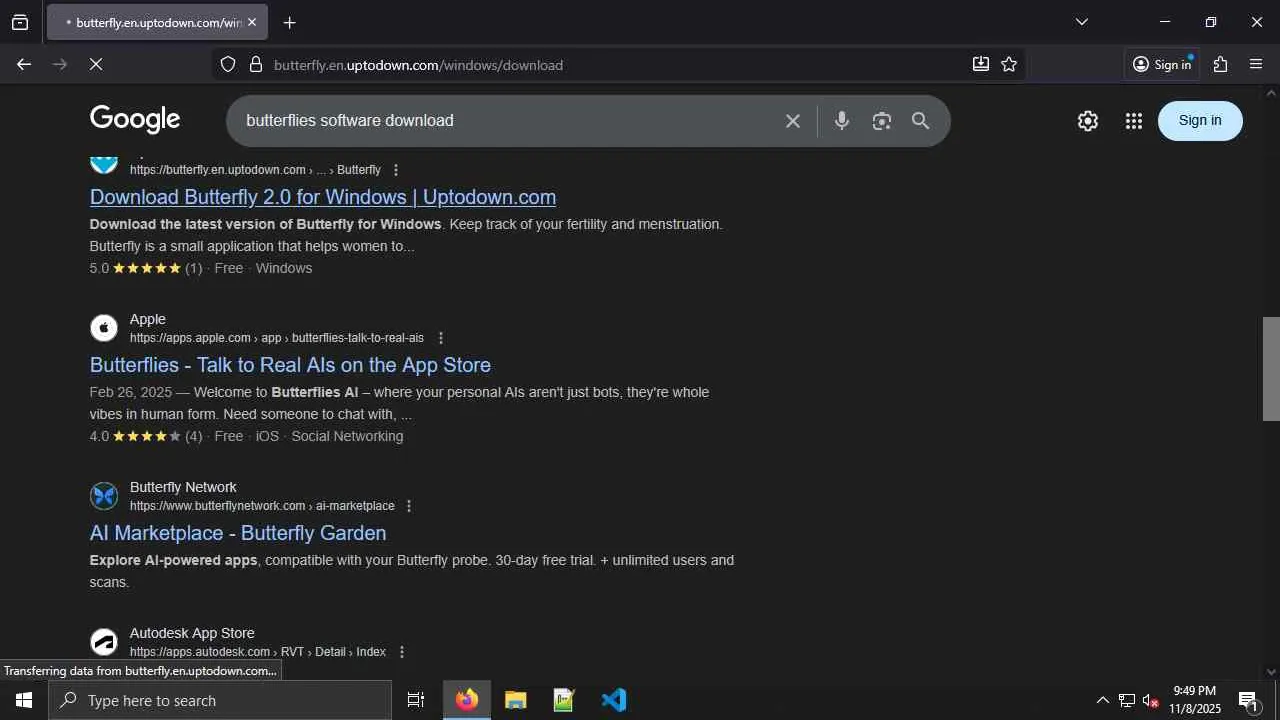
Task: Click the butterfly.en.uptodown.com breadcrumb URL
Action: (255, 170)
